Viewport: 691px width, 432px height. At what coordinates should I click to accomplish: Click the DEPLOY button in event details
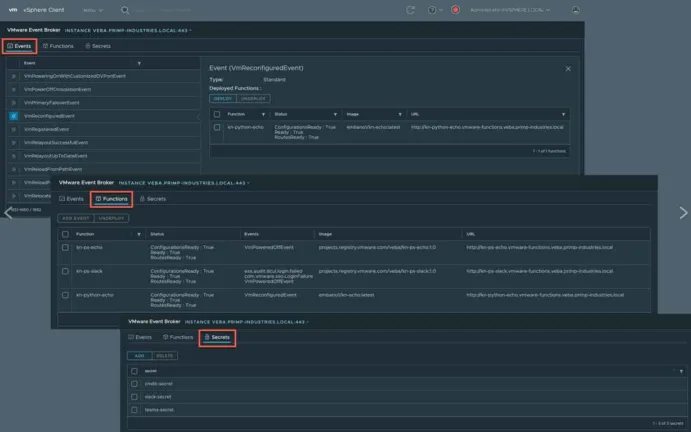pos(223,99)
